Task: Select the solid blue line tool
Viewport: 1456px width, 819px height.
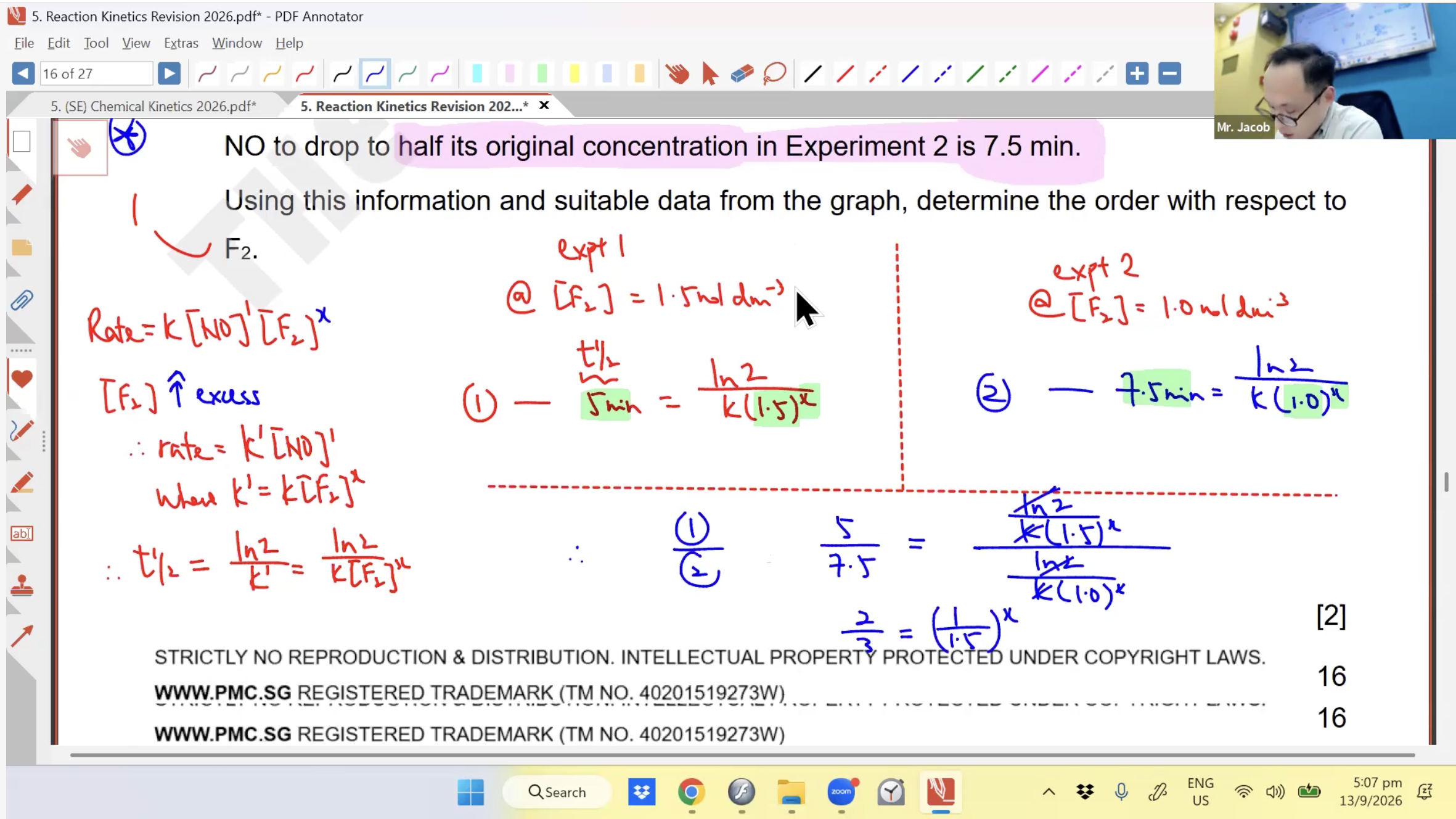Action: coord(910,74)
